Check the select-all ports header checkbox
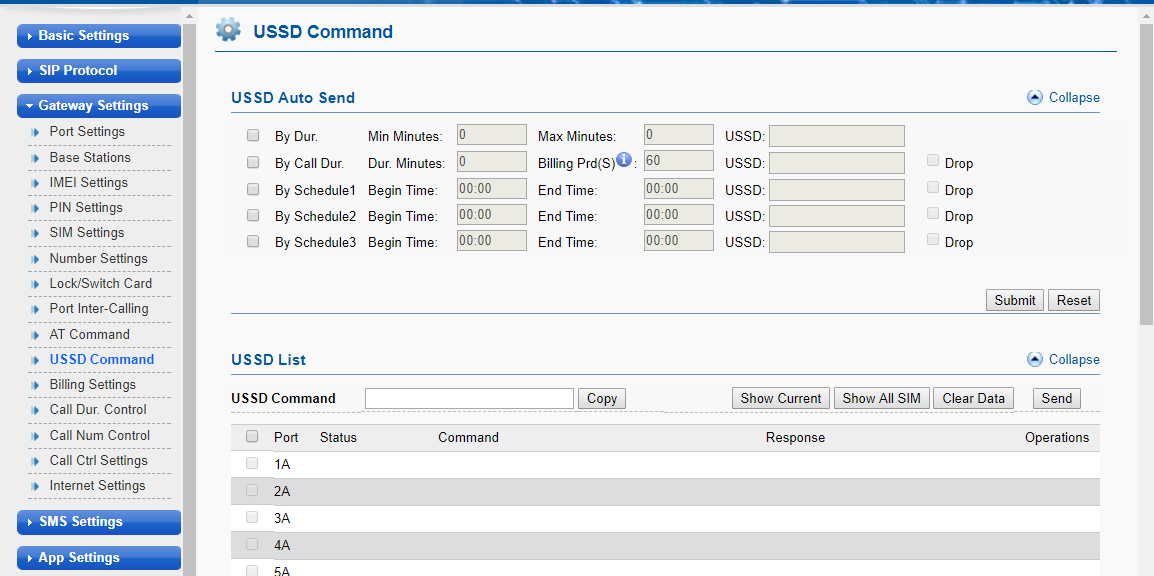 252,436
